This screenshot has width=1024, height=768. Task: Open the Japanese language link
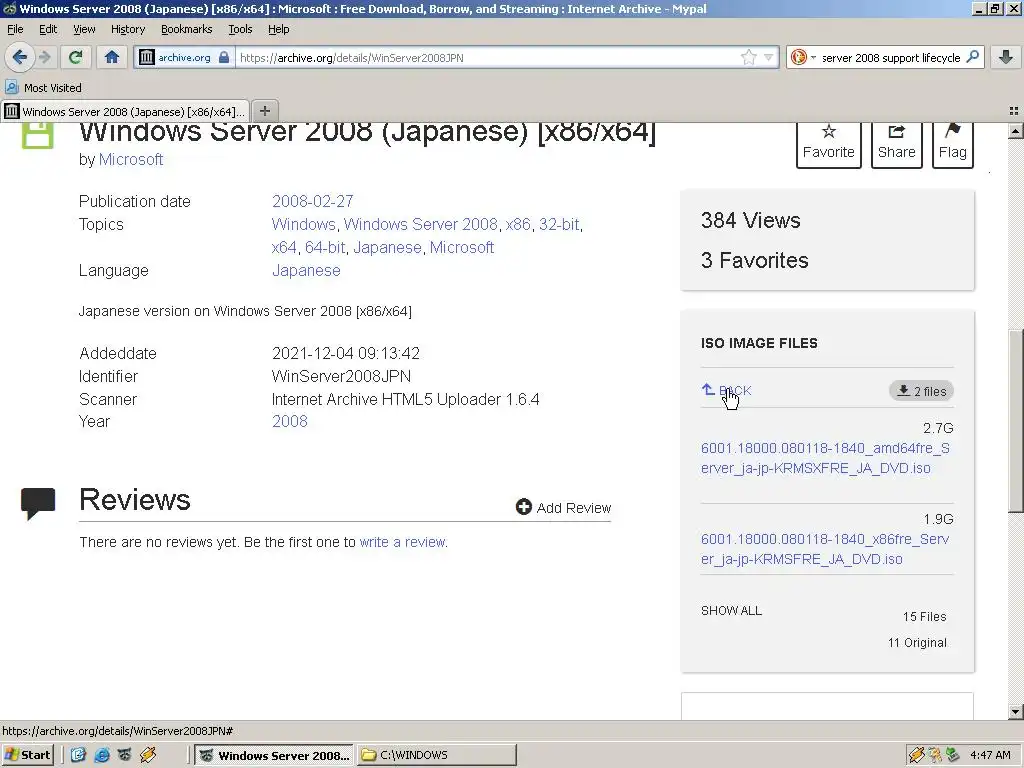tap(306, 270)
